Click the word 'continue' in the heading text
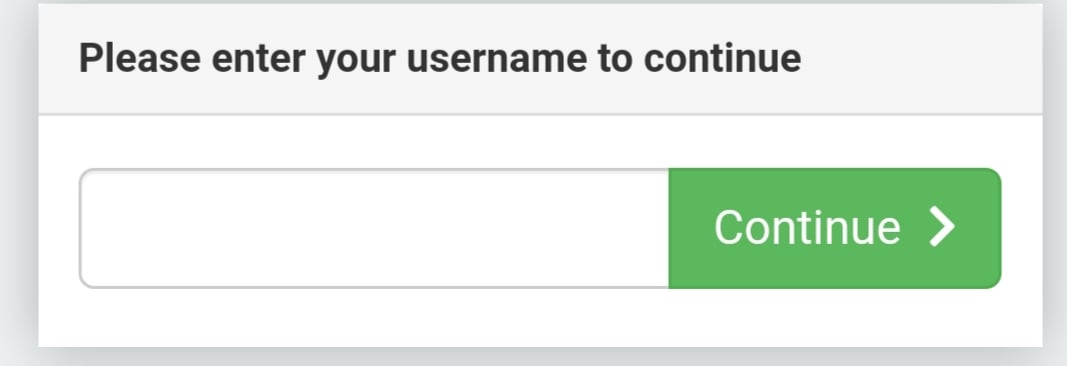This screenshot has width=1067, height=366. point(722,59)
